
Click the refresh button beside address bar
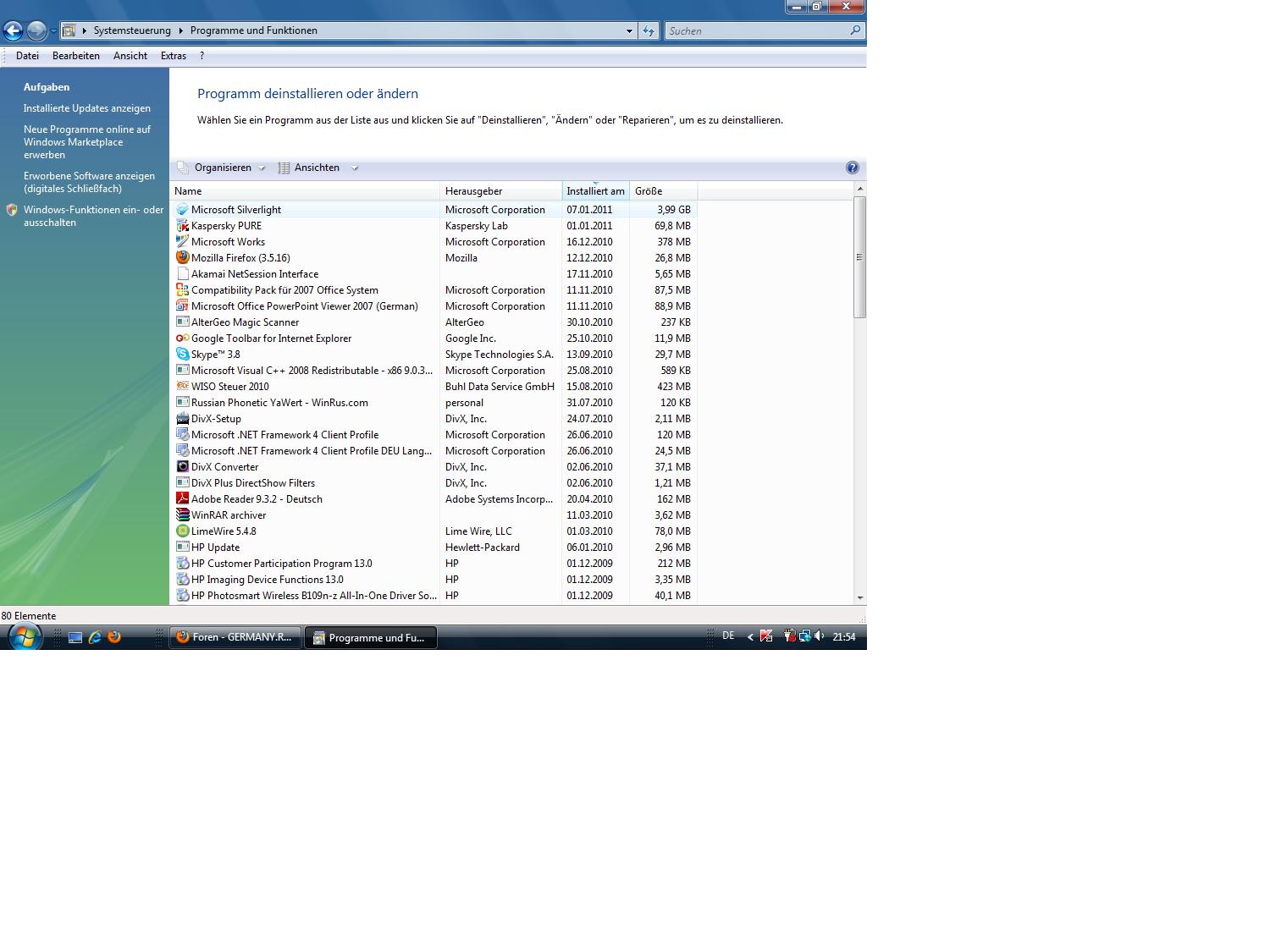649,30
